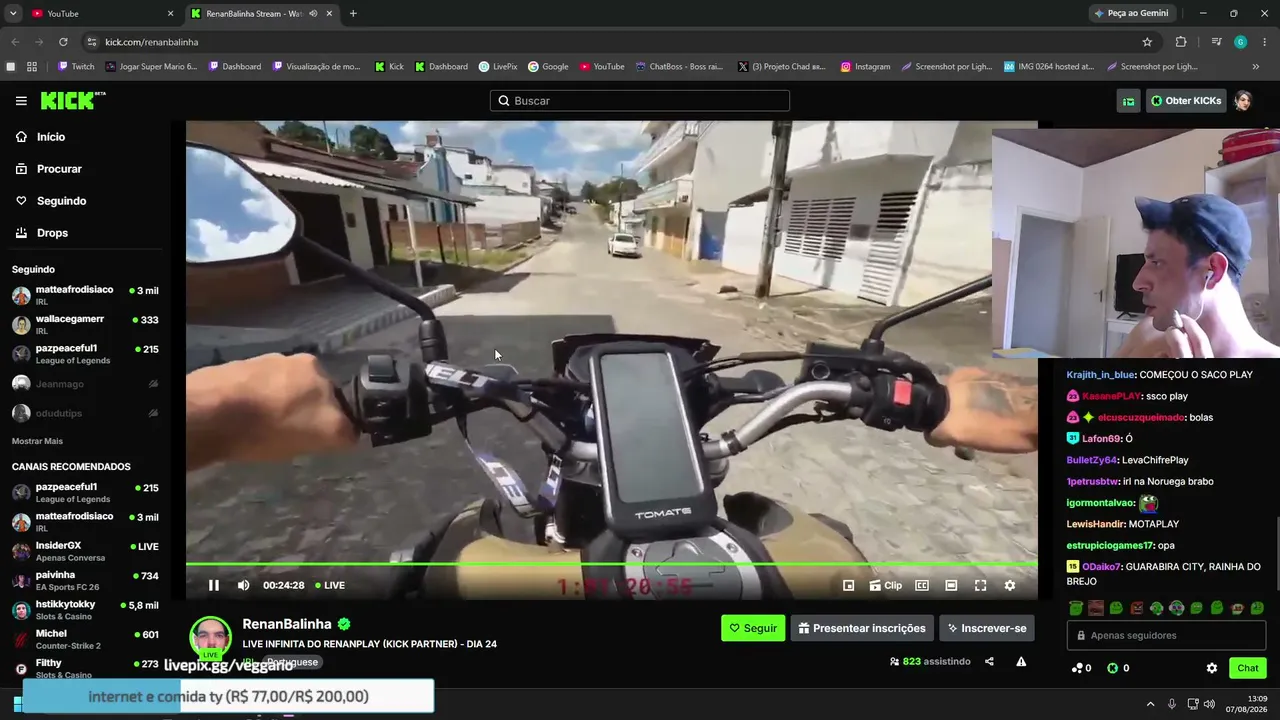Open InsiderGX recommended channel
Viewport: 1280px width, 720px height.
tap(85, 551)
